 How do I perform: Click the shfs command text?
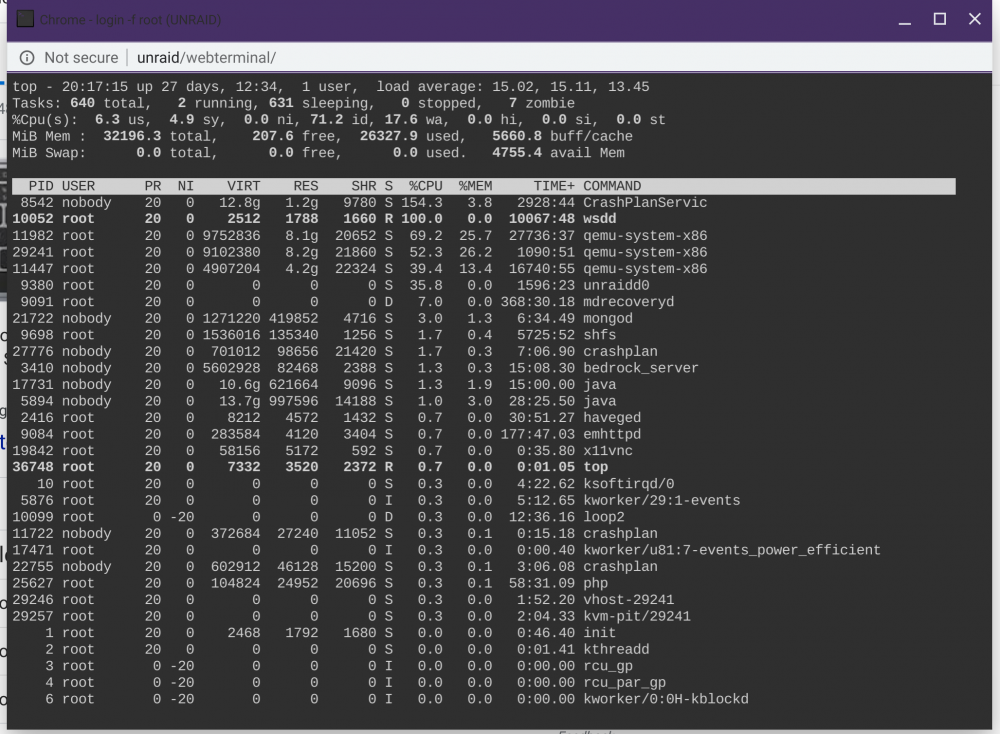[x=599, y=335]
